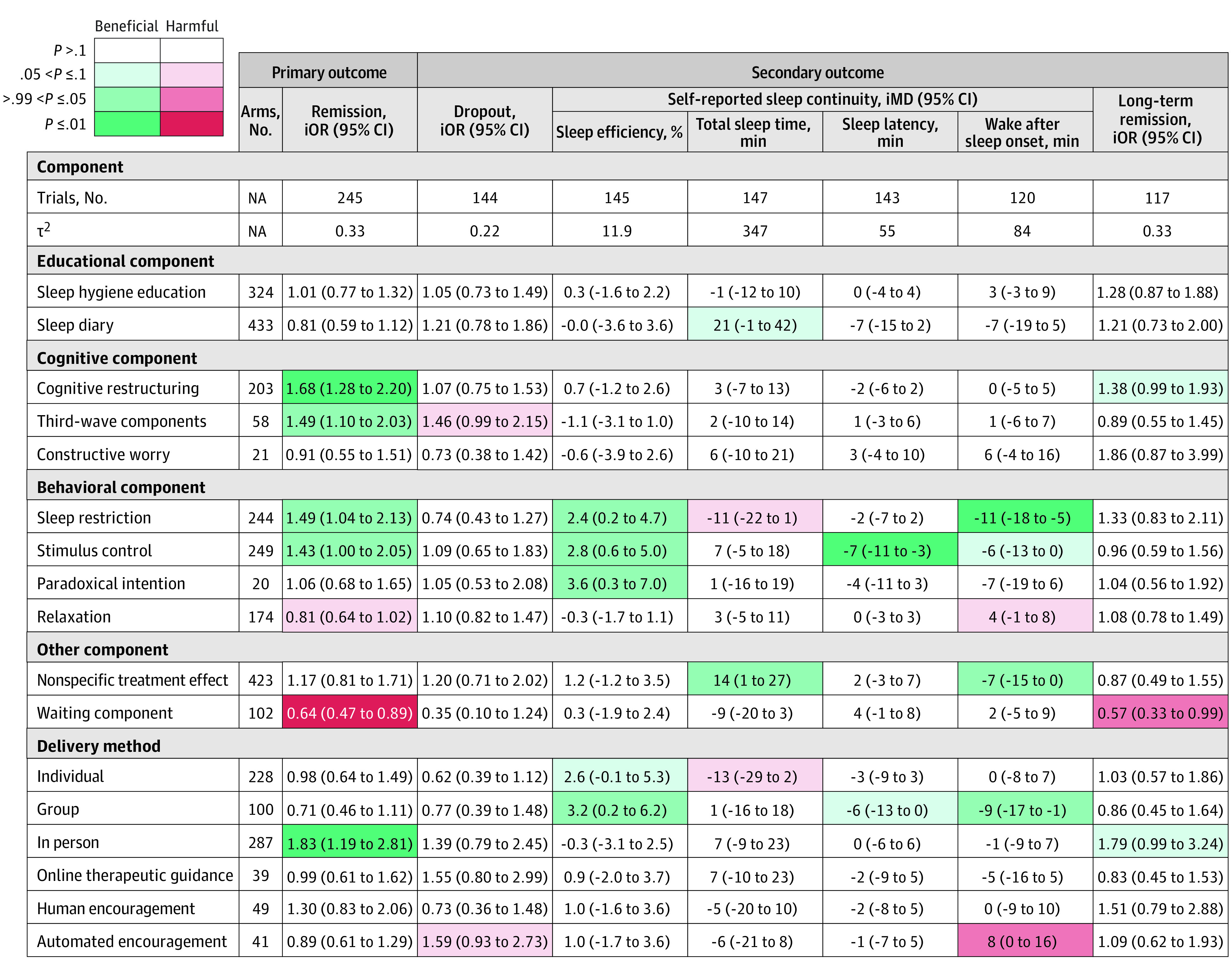Click the 'Arms, No.' column header
Screen dimensions: 1232x973
[261, 120]
